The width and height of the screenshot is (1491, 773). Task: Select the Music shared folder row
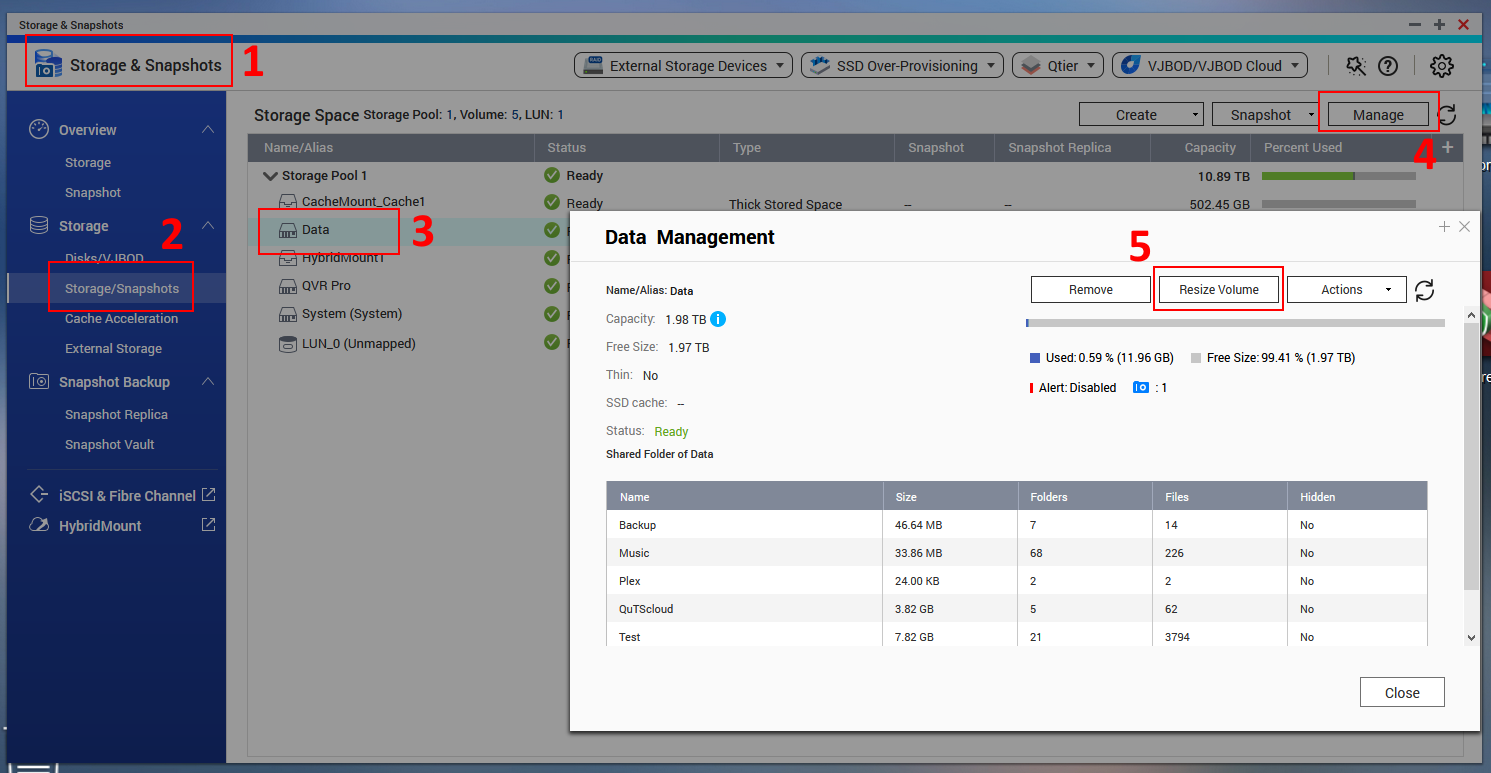[1016, 553]
